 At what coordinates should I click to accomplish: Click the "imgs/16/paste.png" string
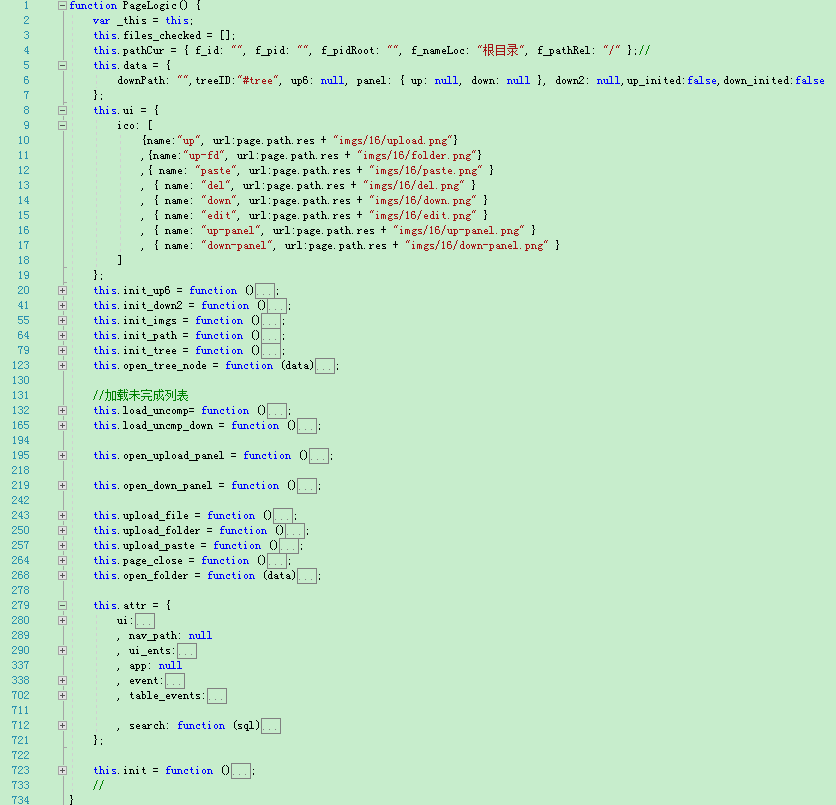click(427, 171)
